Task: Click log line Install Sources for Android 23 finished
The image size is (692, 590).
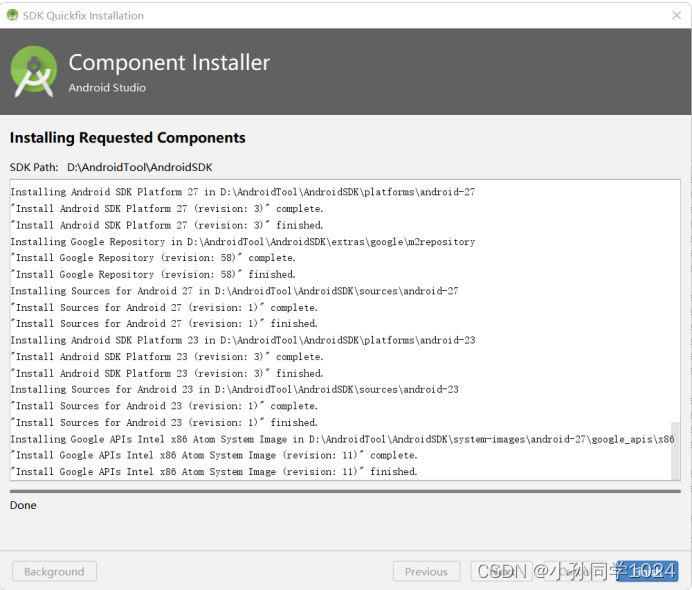Action: (x=164, y=422)
